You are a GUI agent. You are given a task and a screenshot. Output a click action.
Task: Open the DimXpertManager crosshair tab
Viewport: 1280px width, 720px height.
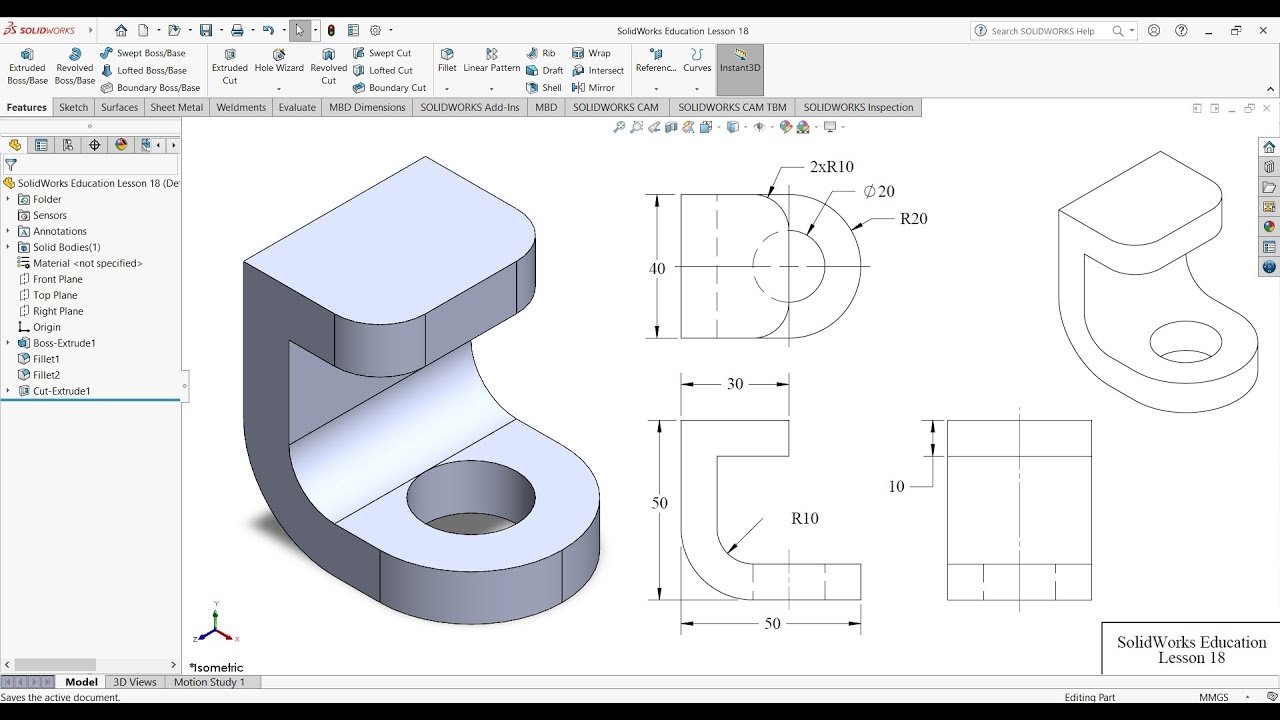95,145
